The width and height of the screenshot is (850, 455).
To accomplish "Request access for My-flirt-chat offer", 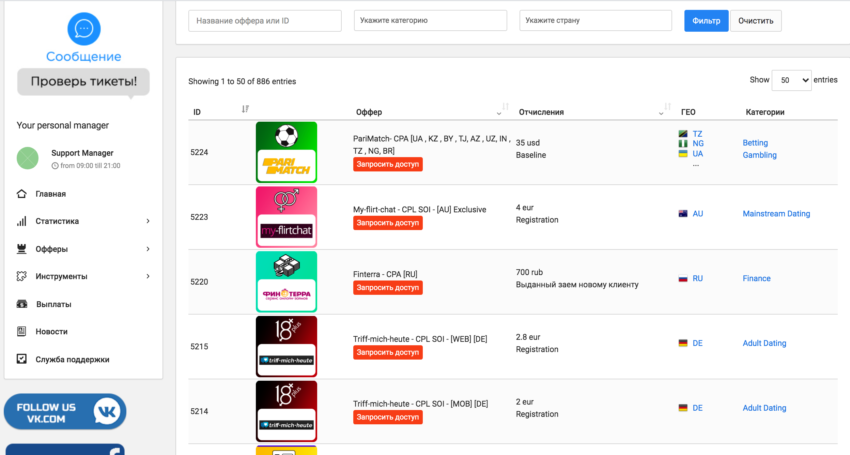I will click(388, 223).
